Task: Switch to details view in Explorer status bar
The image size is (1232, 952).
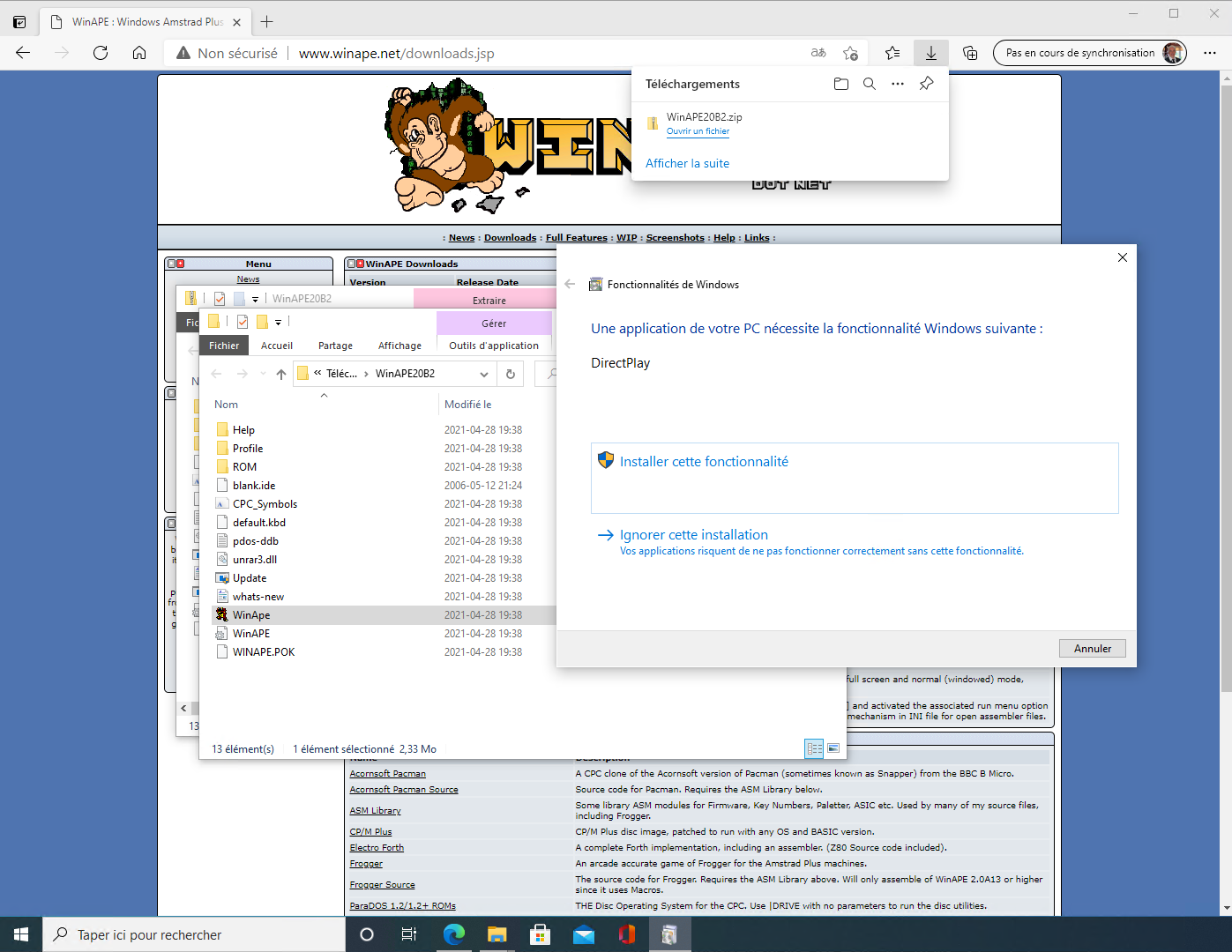Action: [814, 748]
